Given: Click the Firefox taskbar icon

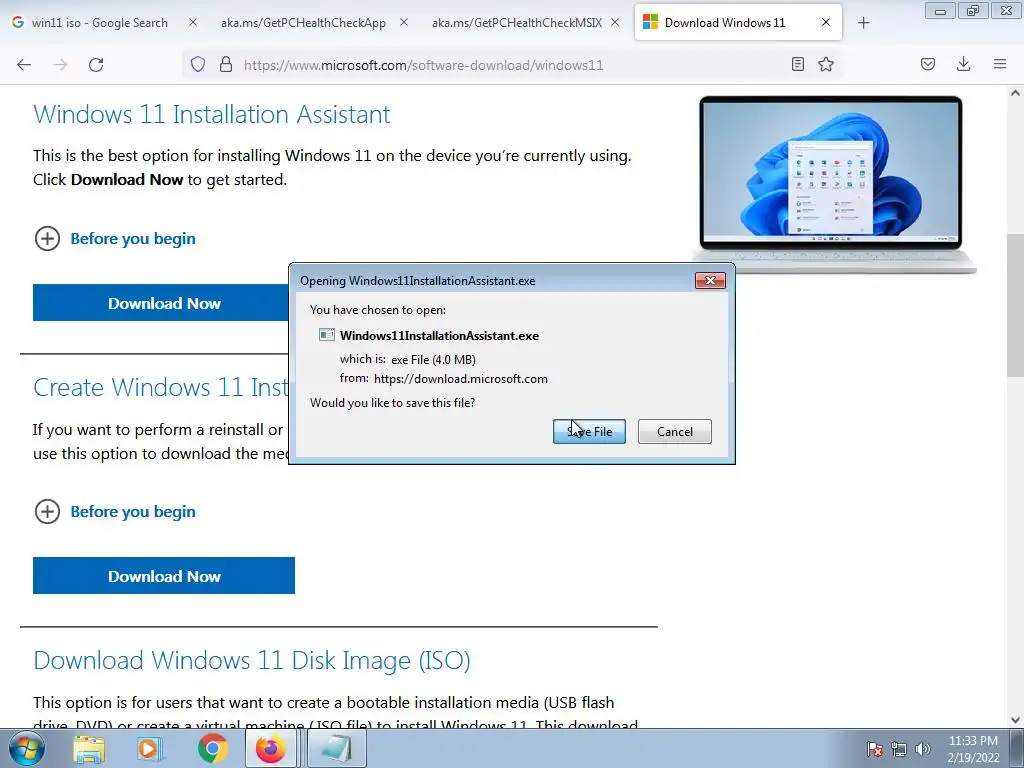Looking at the screenshot, I should click(270, 748).
